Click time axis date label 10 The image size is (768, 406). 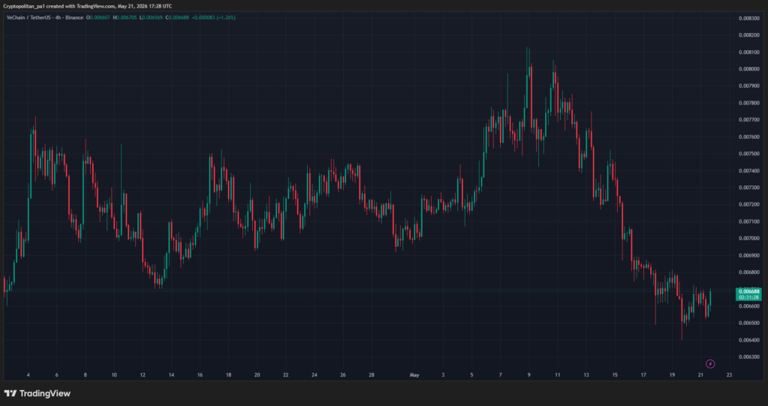(114, 375)
